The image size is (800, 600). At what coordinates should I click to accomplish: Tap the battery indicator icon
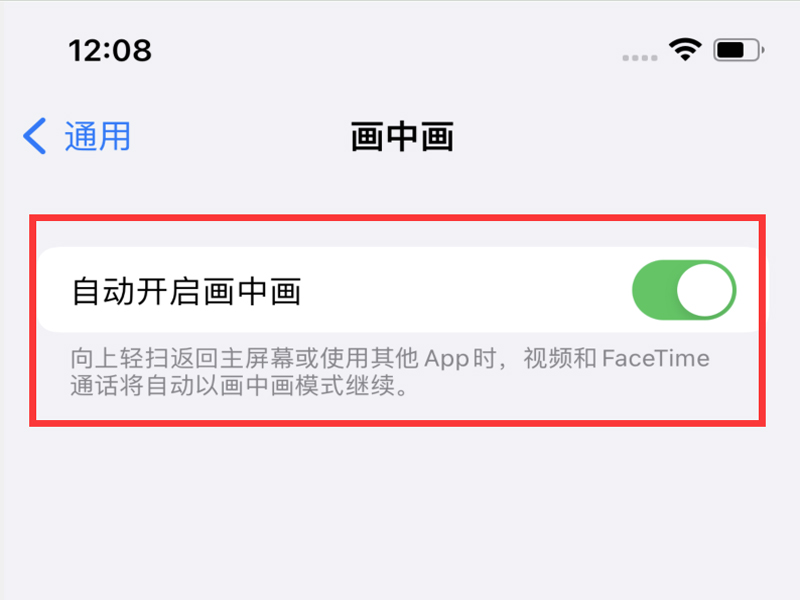point(738,50)
